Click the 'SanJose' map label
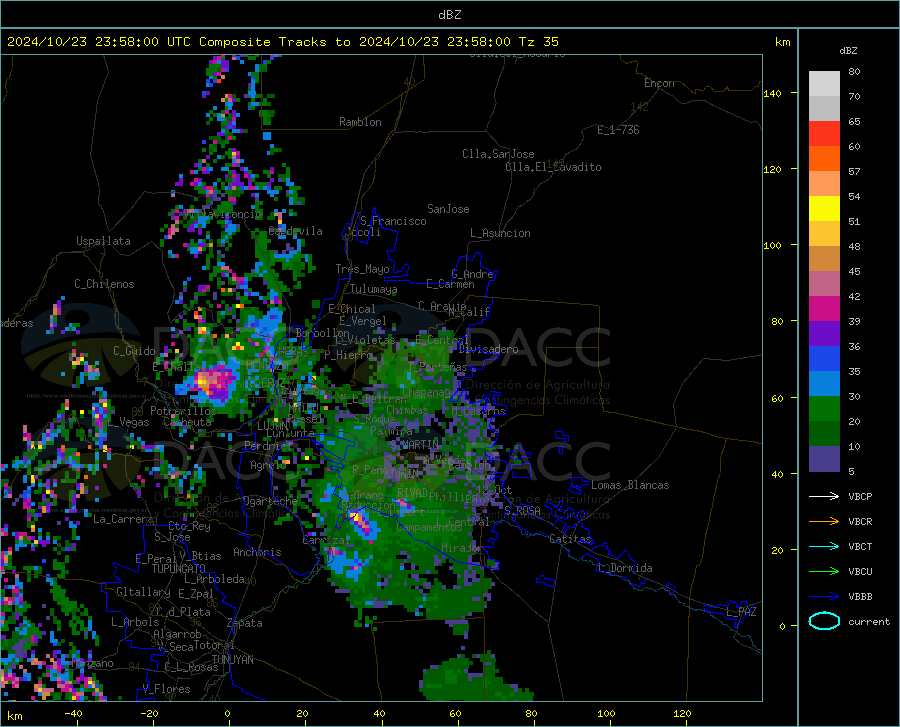 click(448, 209)
